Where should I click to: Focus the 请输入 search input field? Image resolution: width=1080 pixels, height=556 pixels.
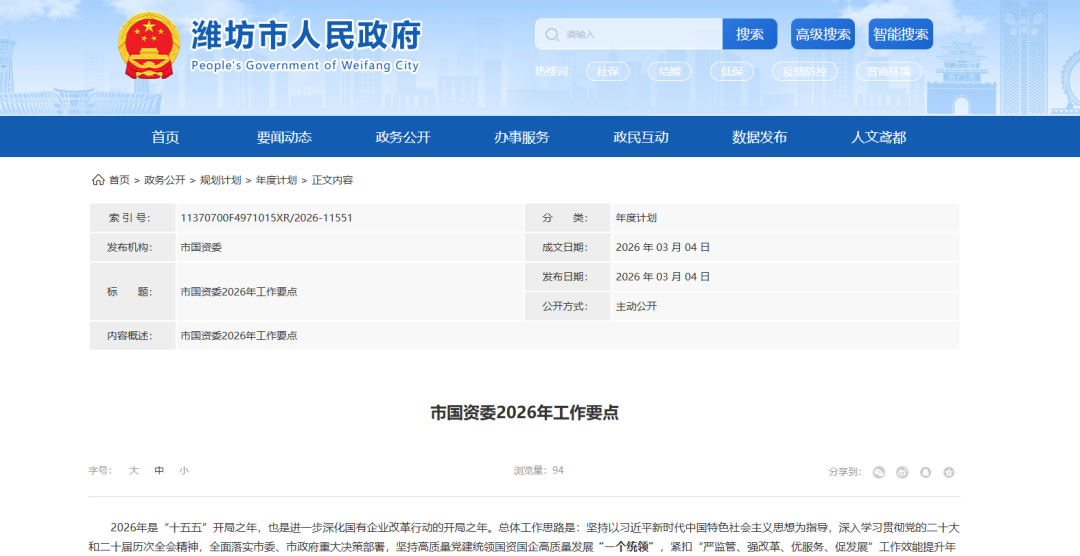tap(640, 34)
